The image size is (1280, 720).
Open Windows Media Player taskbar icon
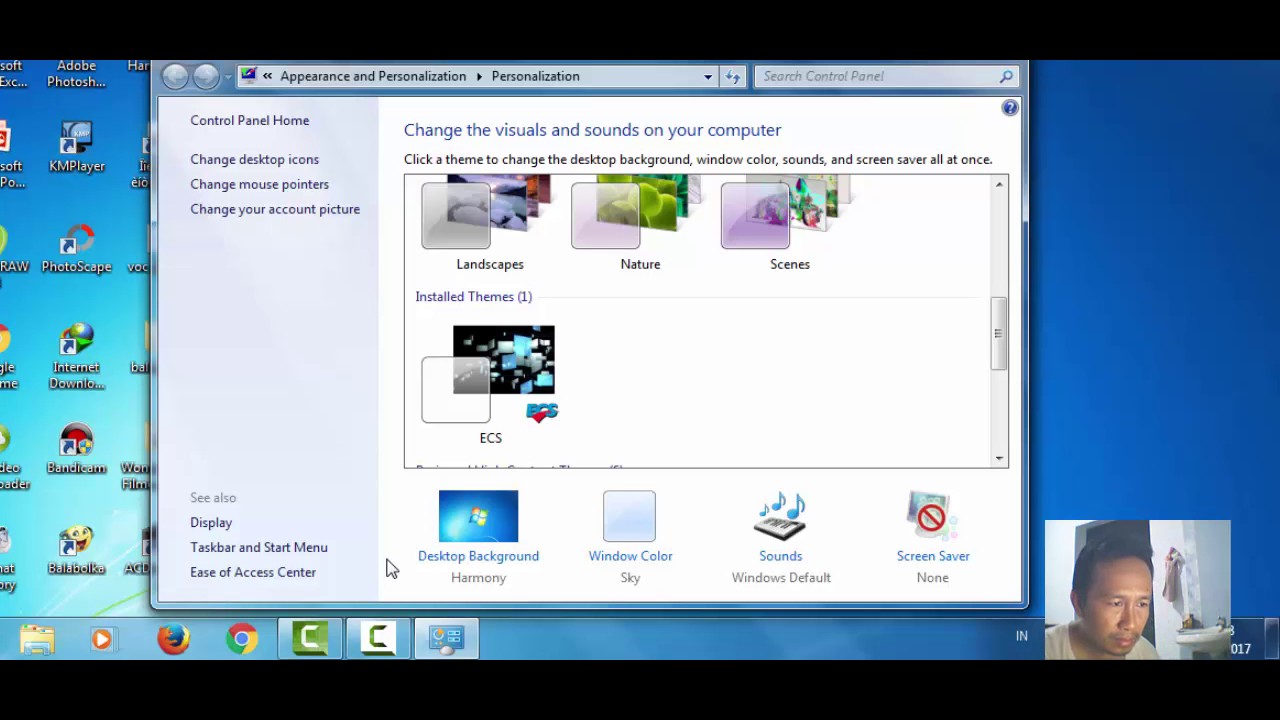(101, 639)
